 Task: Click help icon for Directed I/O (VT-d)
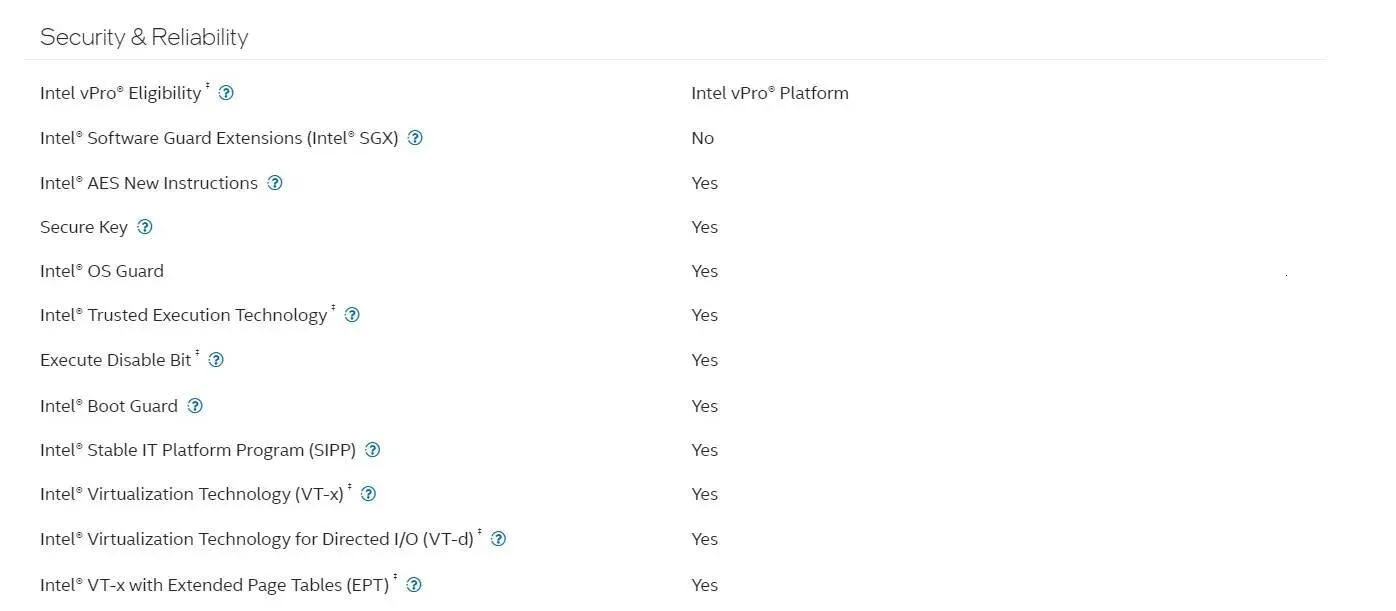[x=498, y=539]
